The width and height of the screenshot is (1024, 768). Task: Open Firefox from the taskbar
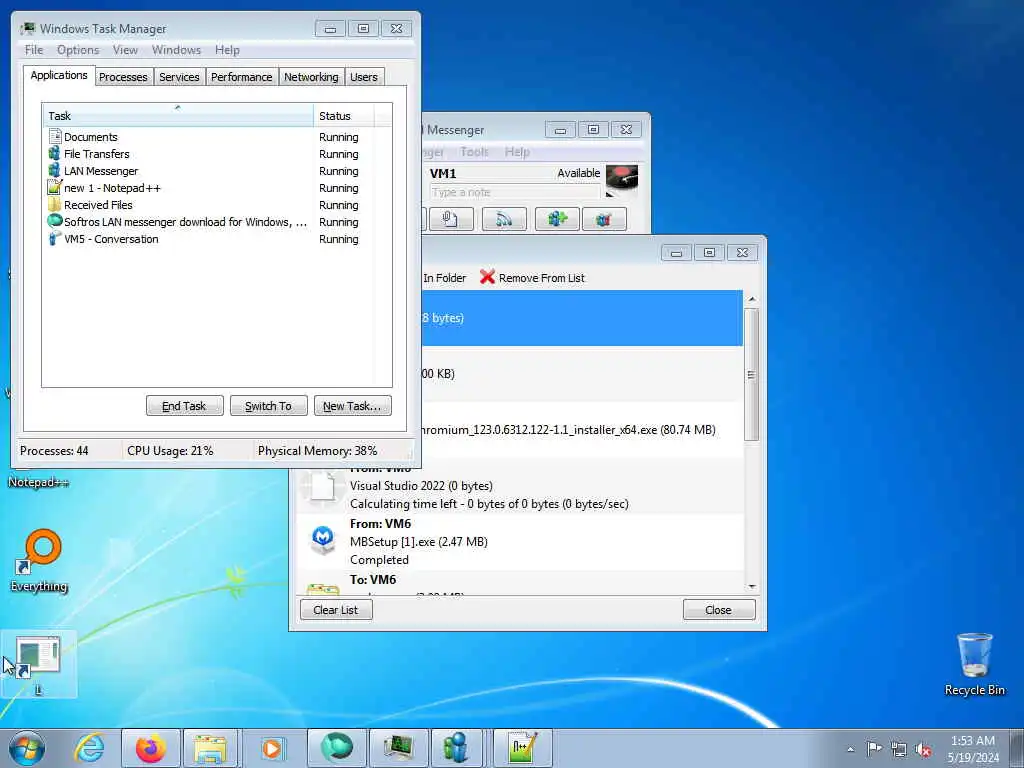[x=150, y=748]
